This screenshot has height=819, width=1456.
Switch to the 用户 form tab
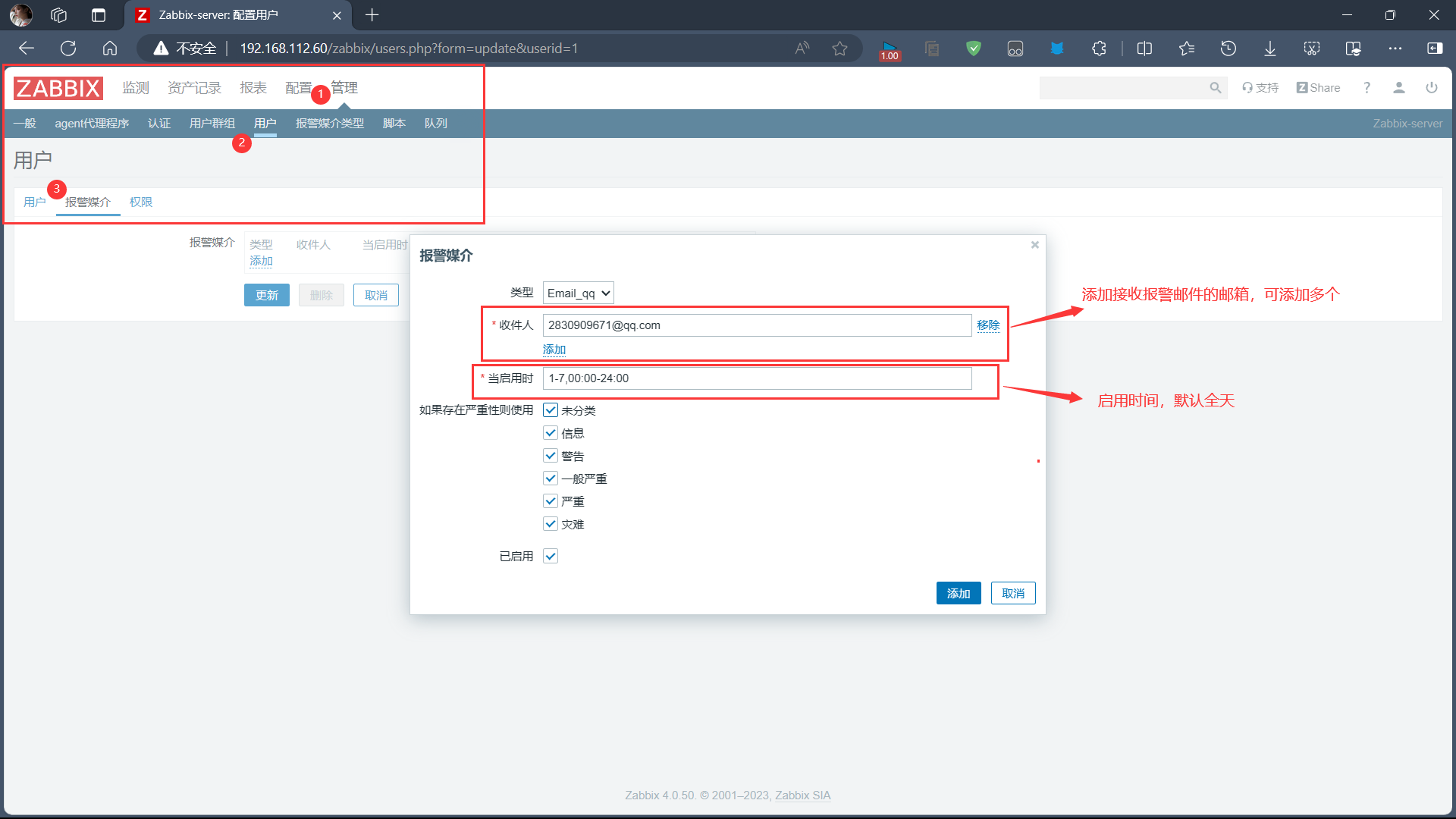click(x=35, y=202)
